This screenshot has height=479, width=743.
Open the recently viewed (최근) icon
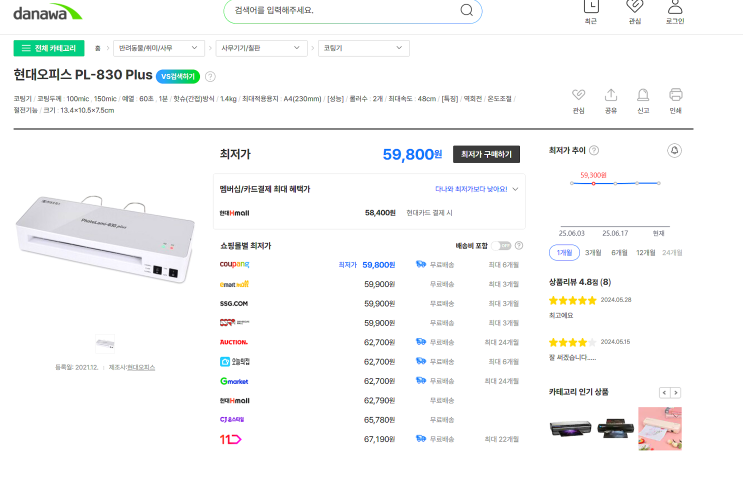591,12
